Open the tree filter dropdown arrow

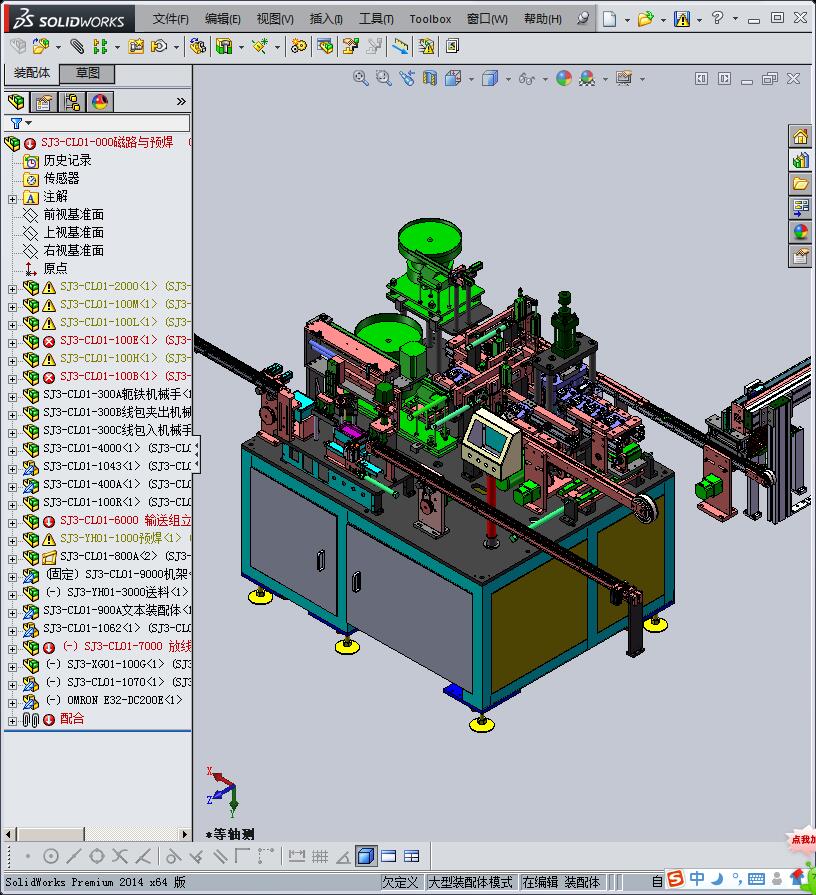(x=29, y=123)
